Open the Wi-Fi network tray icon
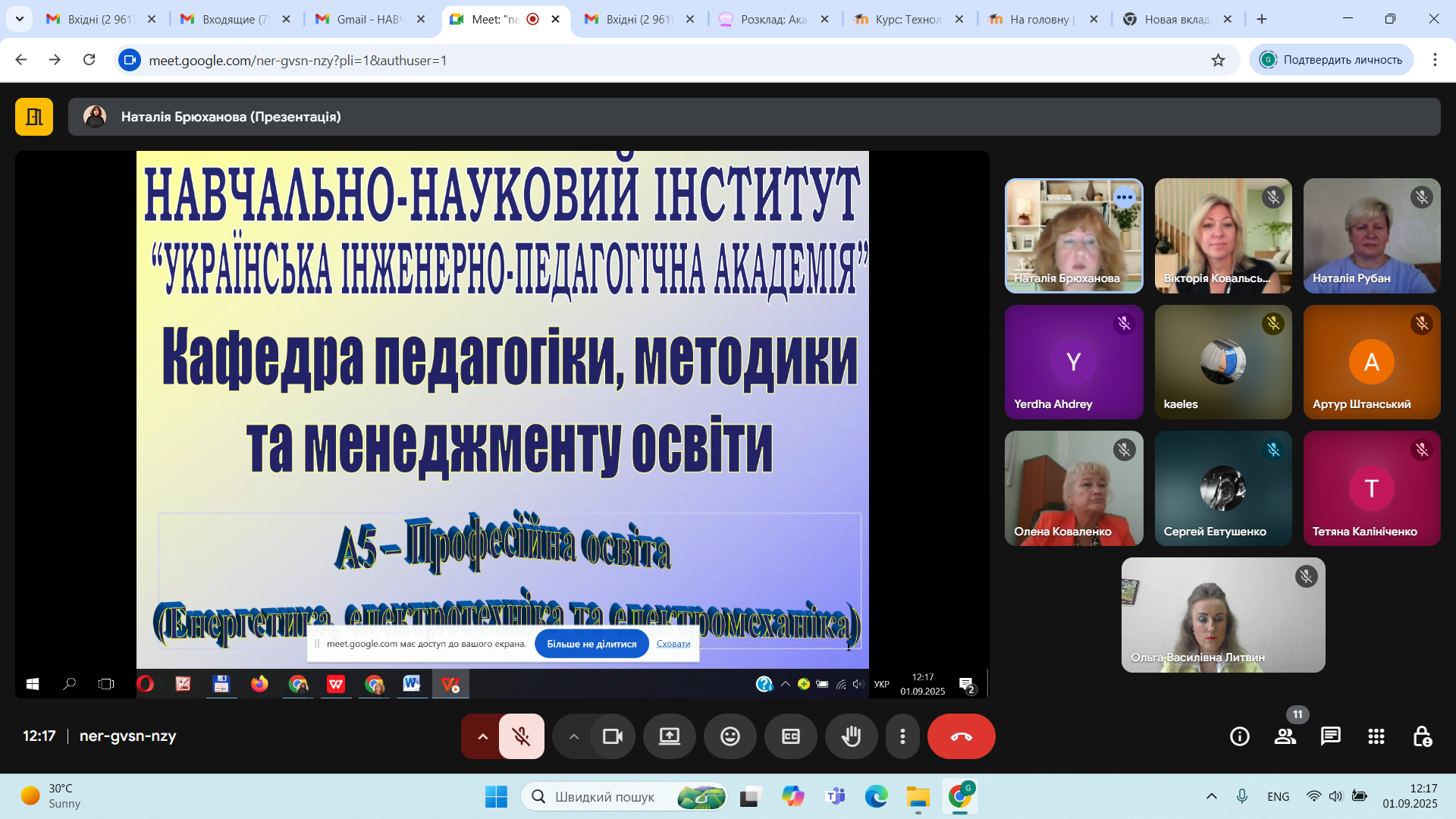 click(x=1314, y=796)
